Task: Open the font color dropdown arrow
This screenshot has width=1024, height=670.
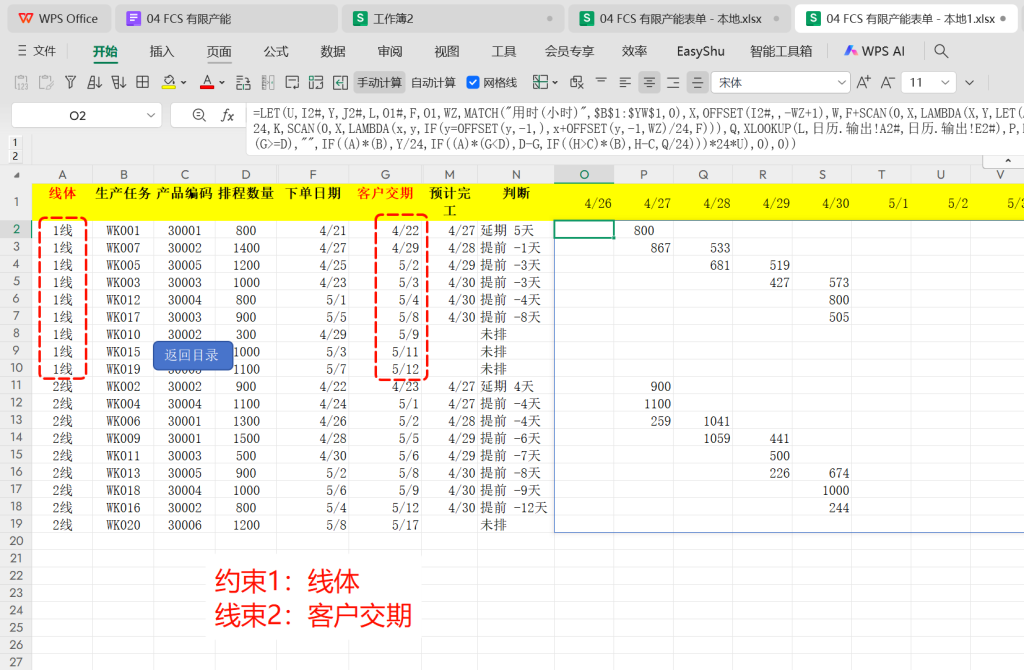Action: [222, 83]
